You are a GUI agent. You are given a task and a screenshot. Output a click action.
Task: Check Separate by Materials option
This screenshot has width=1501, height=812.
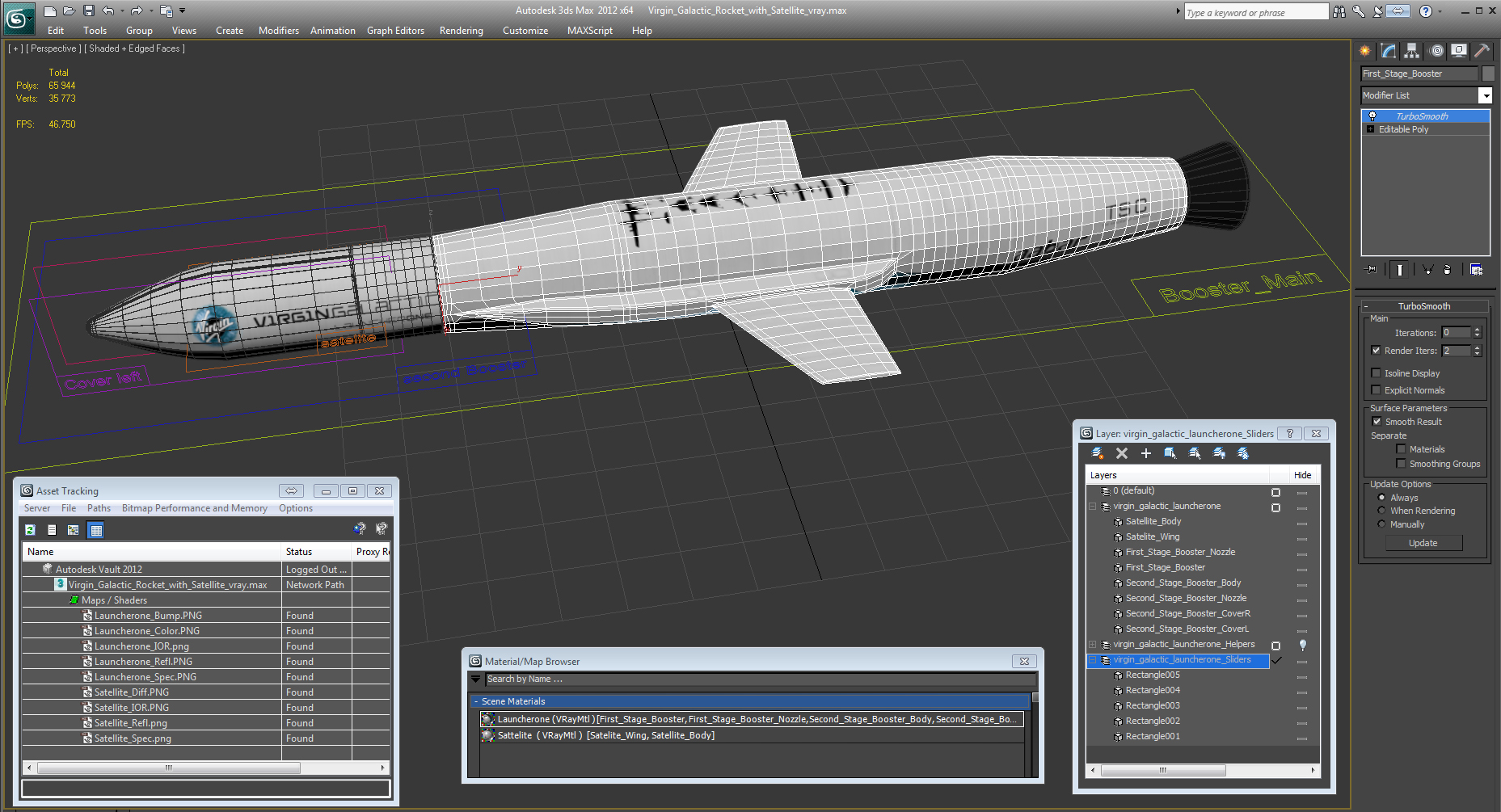tap(1401, 449)
